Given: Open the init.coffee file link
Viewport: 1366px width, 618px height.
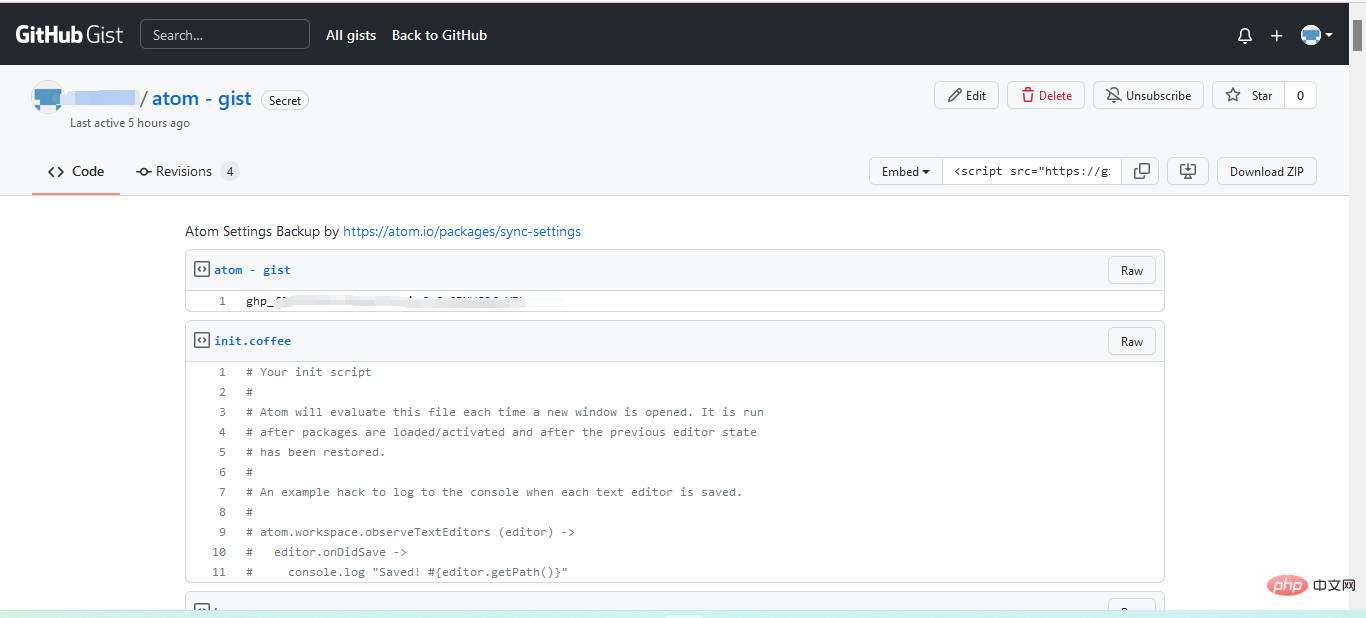Looking at the screenshot, I should pyautogui.click(x=252, y=341).
